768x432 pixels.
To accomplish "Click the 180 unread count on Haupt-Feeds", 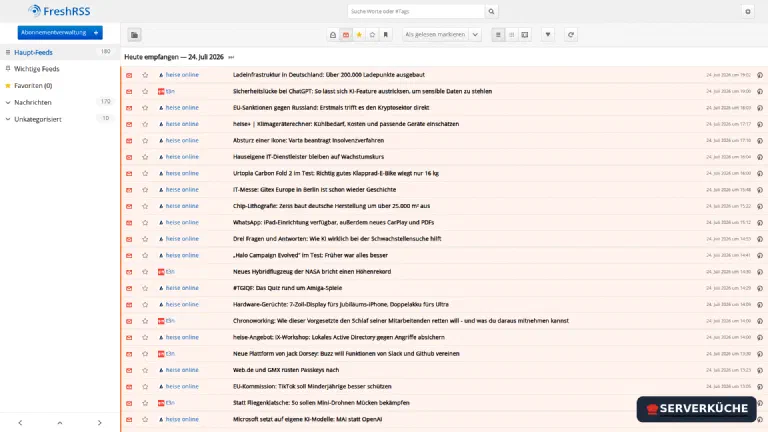I will [105, 51].
